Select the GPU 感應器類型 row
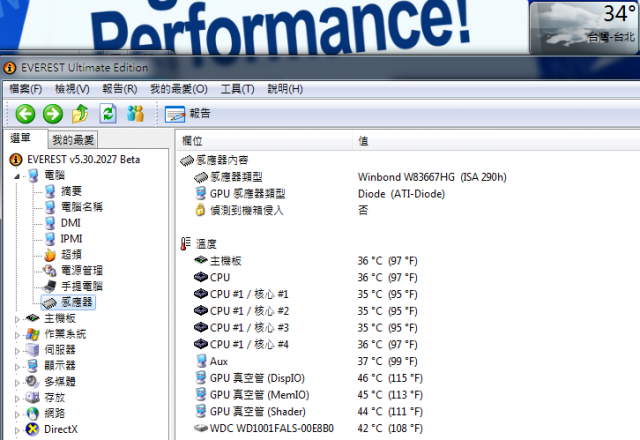 (320, 194)
